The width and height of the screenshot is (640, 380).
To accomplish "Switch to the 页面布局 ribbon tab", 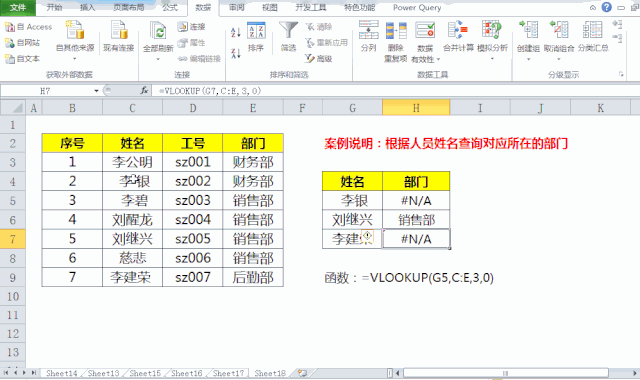I will click(x=129, y=7).
